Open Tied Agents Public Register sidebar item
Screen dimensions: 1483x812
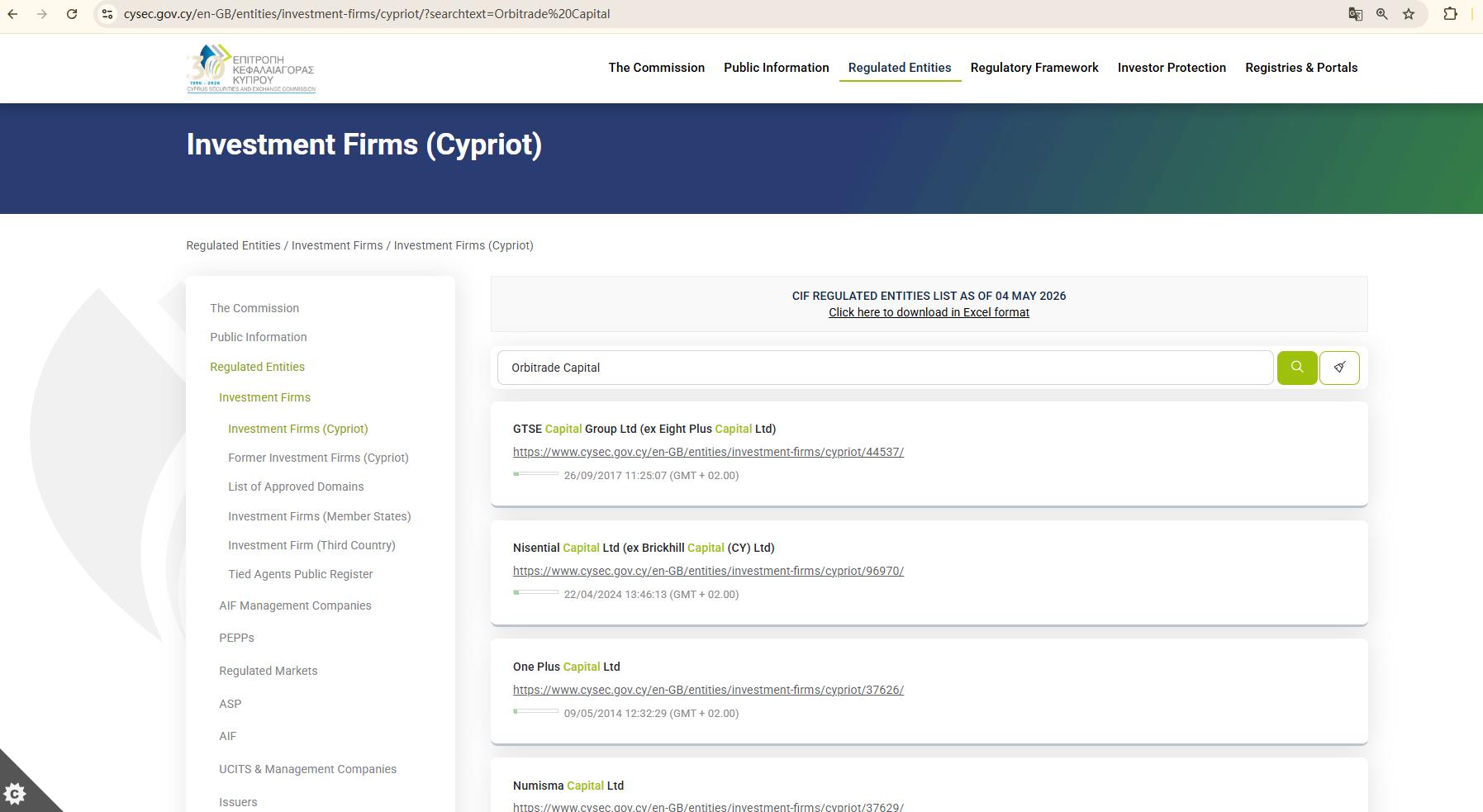300,574
